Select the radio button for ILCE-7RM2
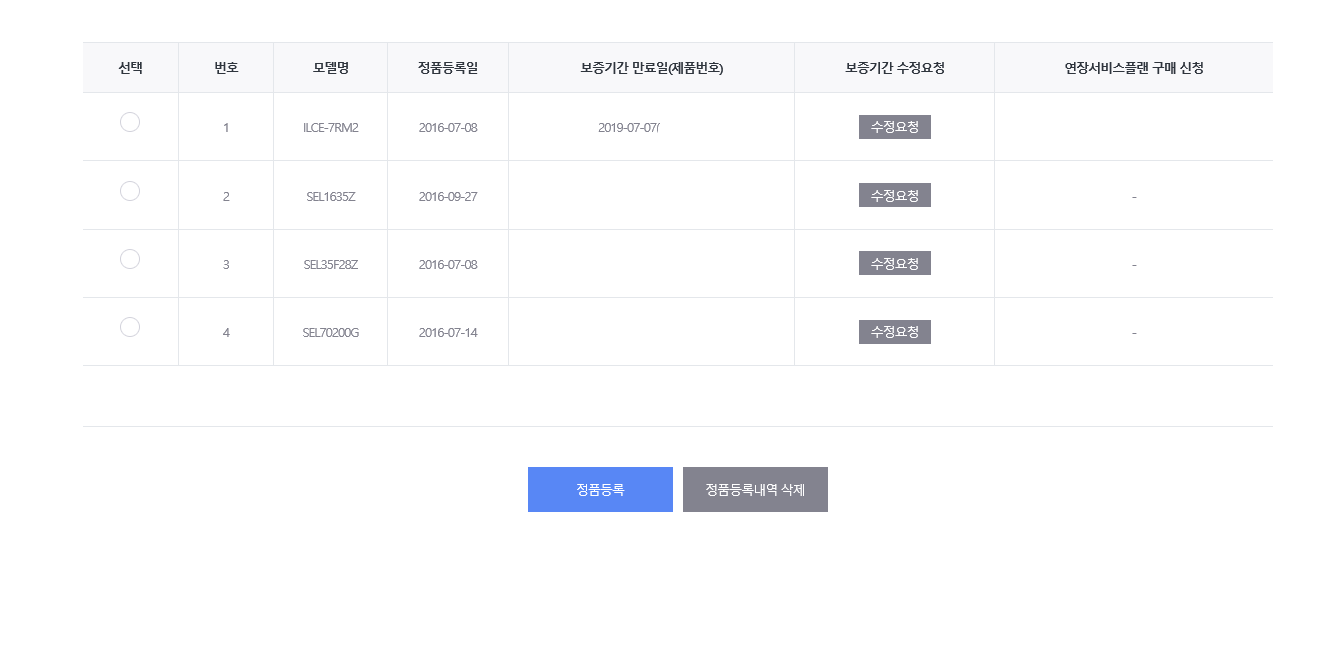The image size is (1334, 648). click(x=130, y=122)
